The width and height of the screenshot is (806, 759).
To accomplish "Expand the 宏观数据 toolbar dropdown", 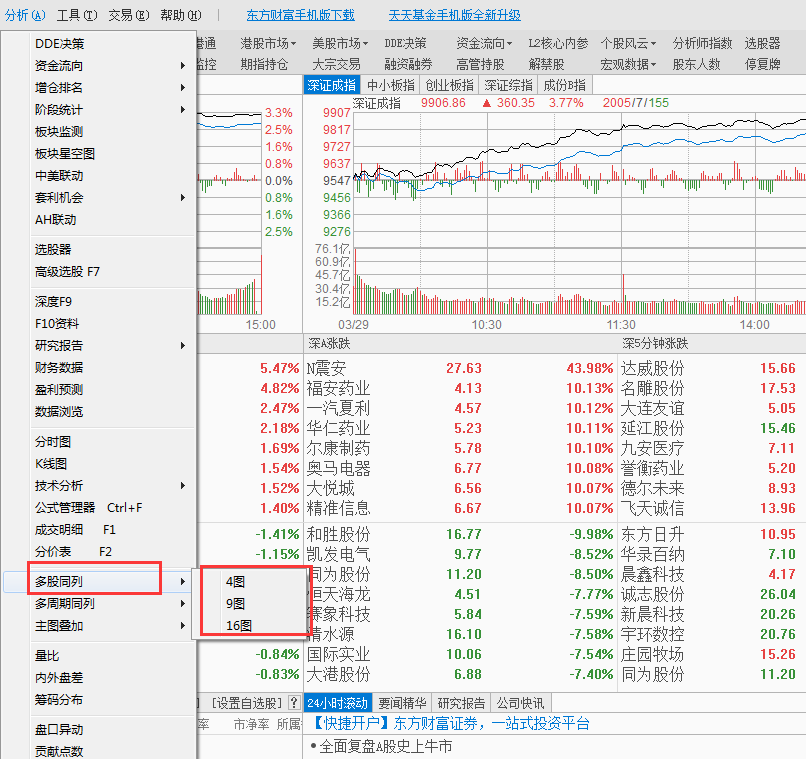I will tap(628, 64).
